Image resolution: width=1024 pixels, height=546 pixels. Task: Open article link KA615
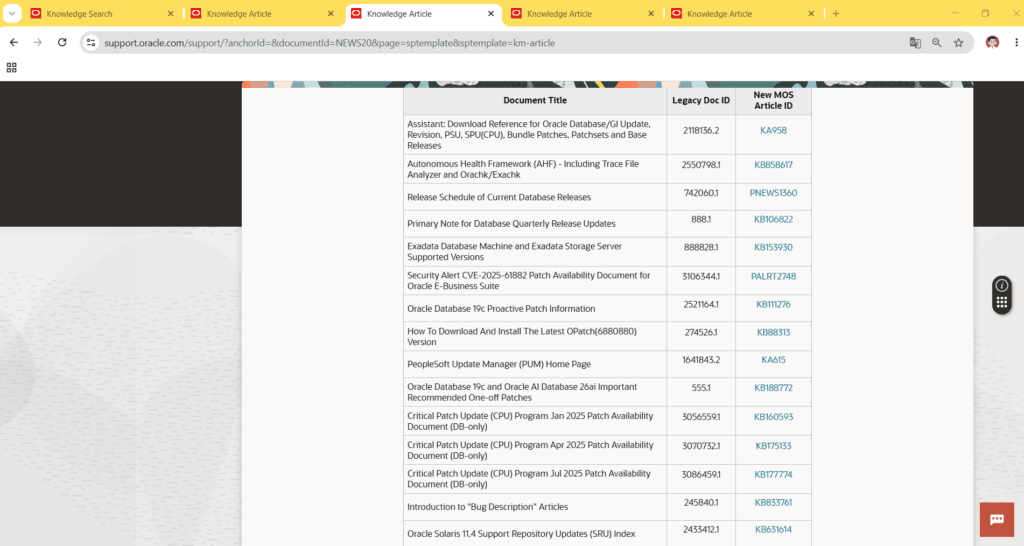[773, 360]
